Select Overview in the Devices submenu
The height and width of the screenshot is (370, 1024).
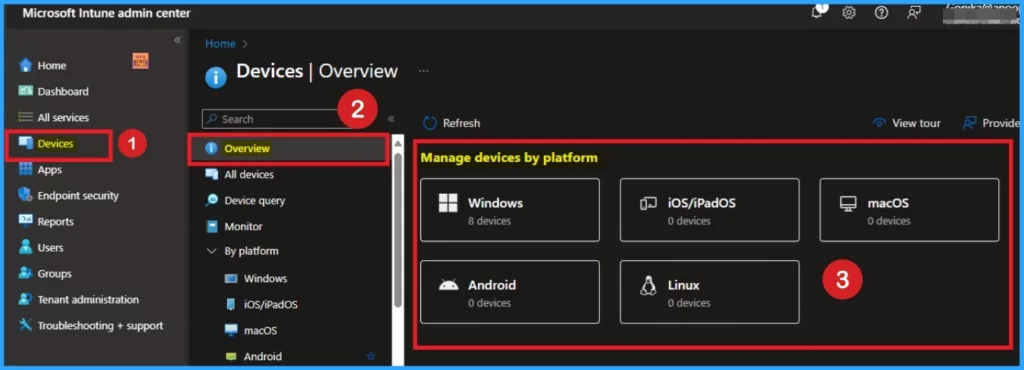[288, 148]
